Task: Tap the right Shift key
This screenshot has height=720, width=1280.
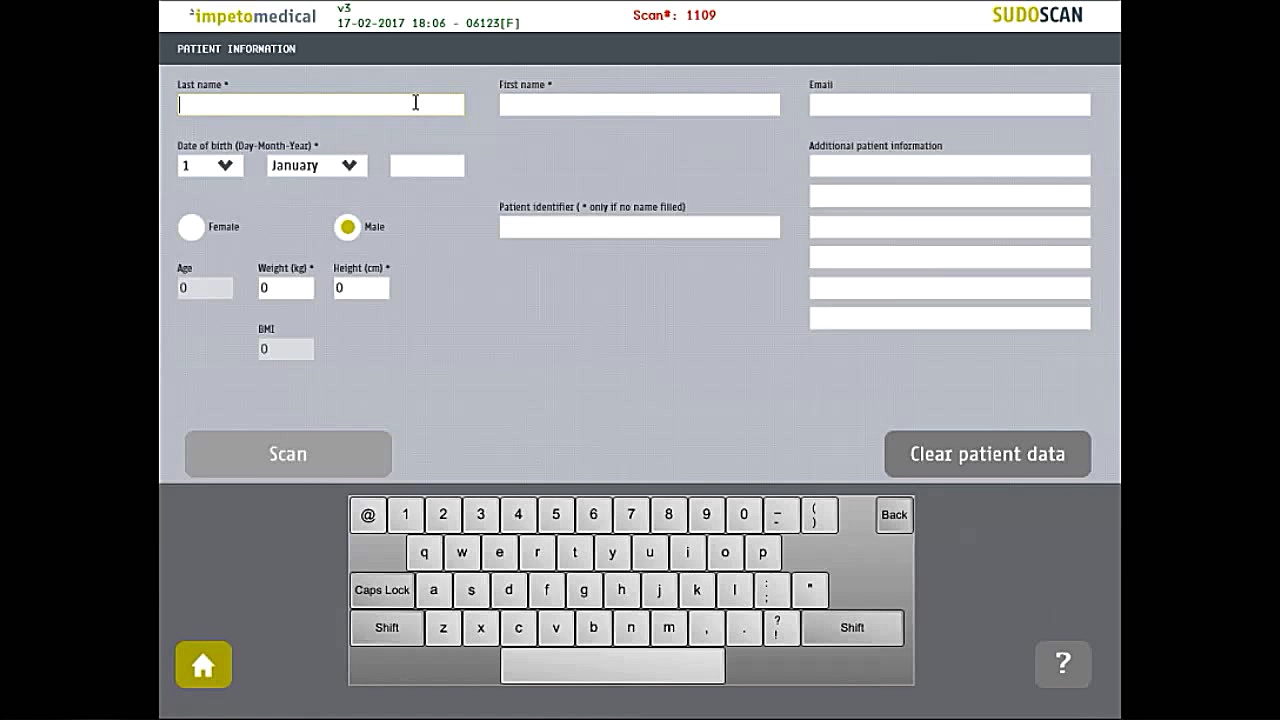Action: coord(852,628)
